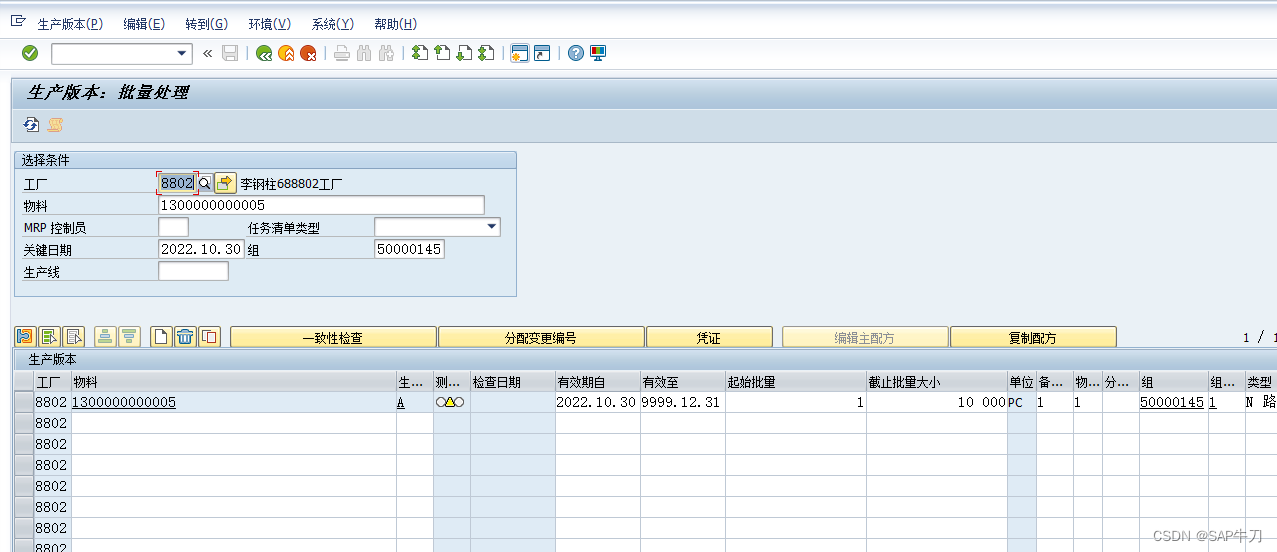Image resolution: width=1277 pixels, height=552 pixels.
Task: Click the 生产线 input field
Action: pyautogui.click(x=193, y=271)
